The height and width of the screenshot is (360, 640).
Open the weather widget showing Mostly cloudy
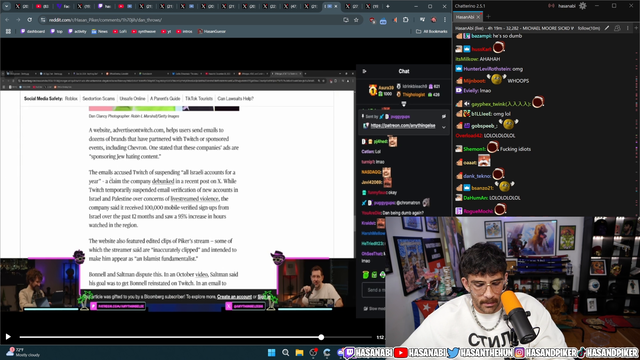pyautogui.click(x=22, y=352)
